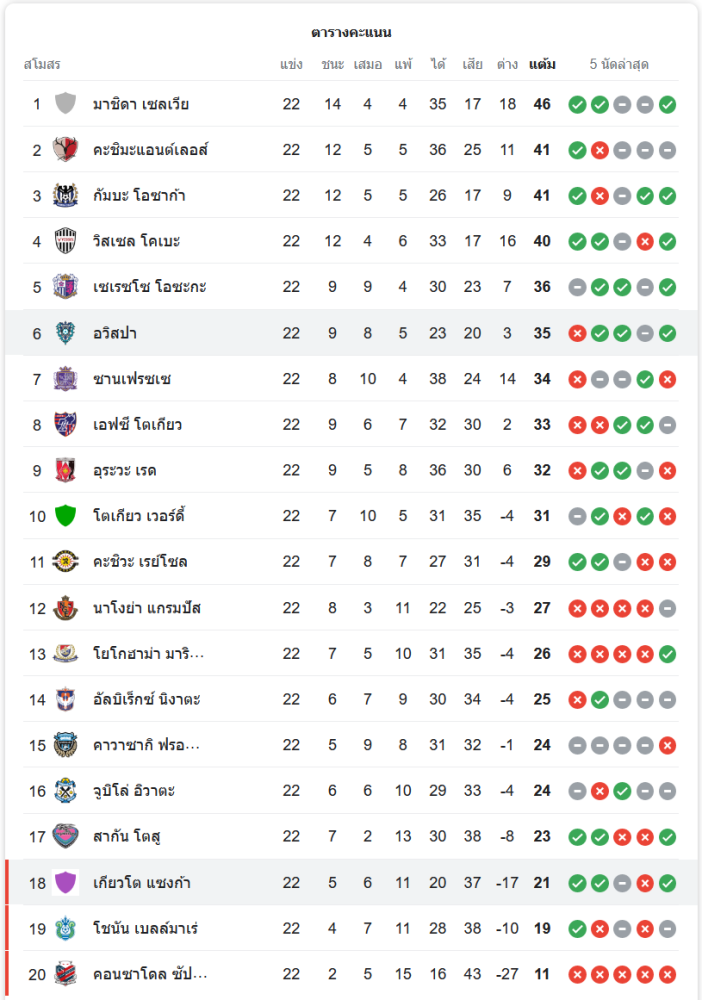Click Kashima Antlers' red loss result icon

(600, 150)
